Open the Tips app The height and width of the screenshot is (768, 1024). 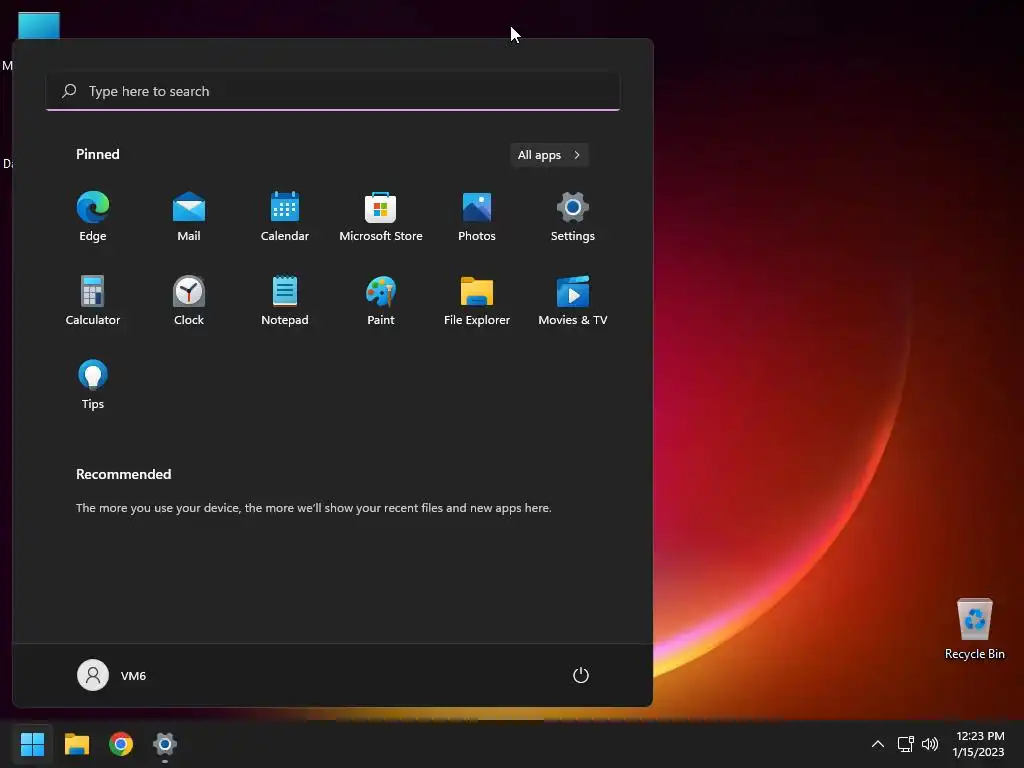tap(93, 385)
